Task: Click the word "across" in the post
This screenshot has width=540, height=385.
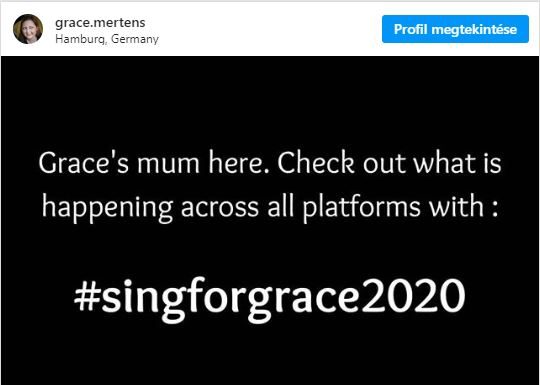Action: click(x=220, y=209)
